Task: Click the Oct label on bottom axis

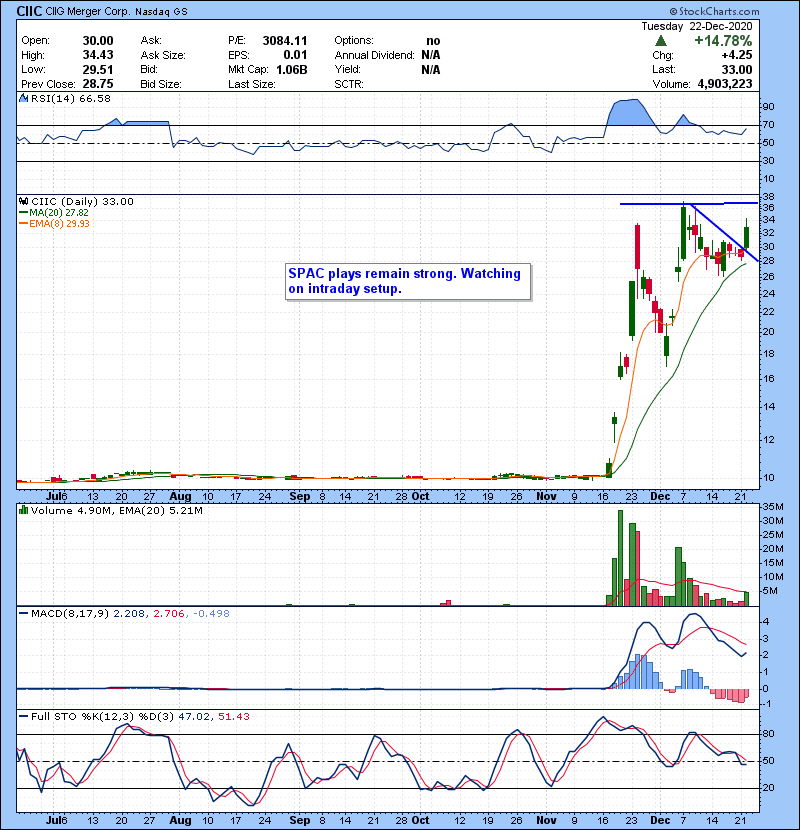Action: tap(420, 820)
